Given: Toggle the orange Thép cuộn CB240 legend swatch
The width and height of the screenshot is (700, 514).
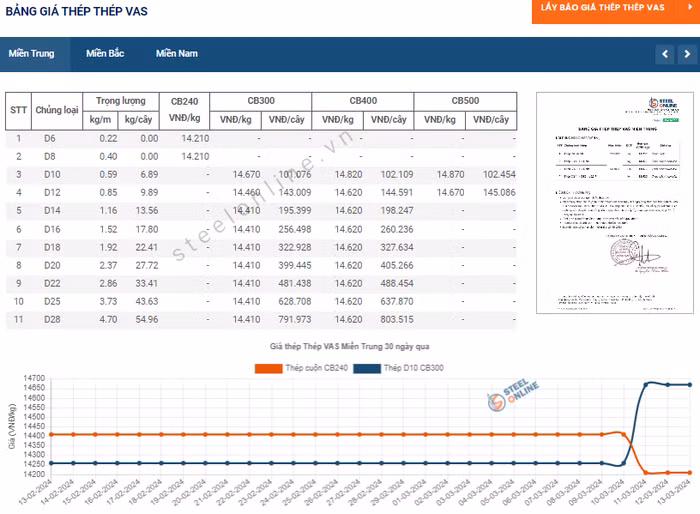Looking at the screenshot, I should (268, 368).
